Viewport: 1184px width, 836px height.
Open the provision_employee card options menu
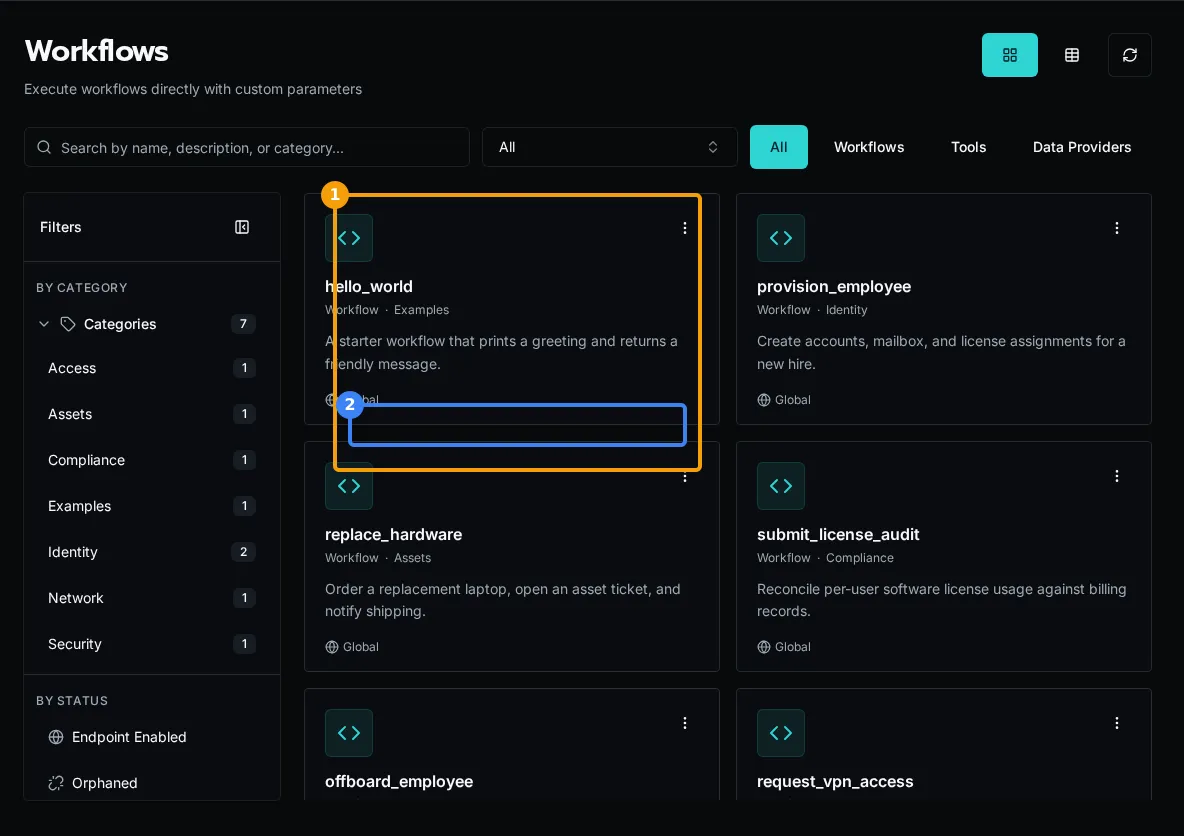1117,228
